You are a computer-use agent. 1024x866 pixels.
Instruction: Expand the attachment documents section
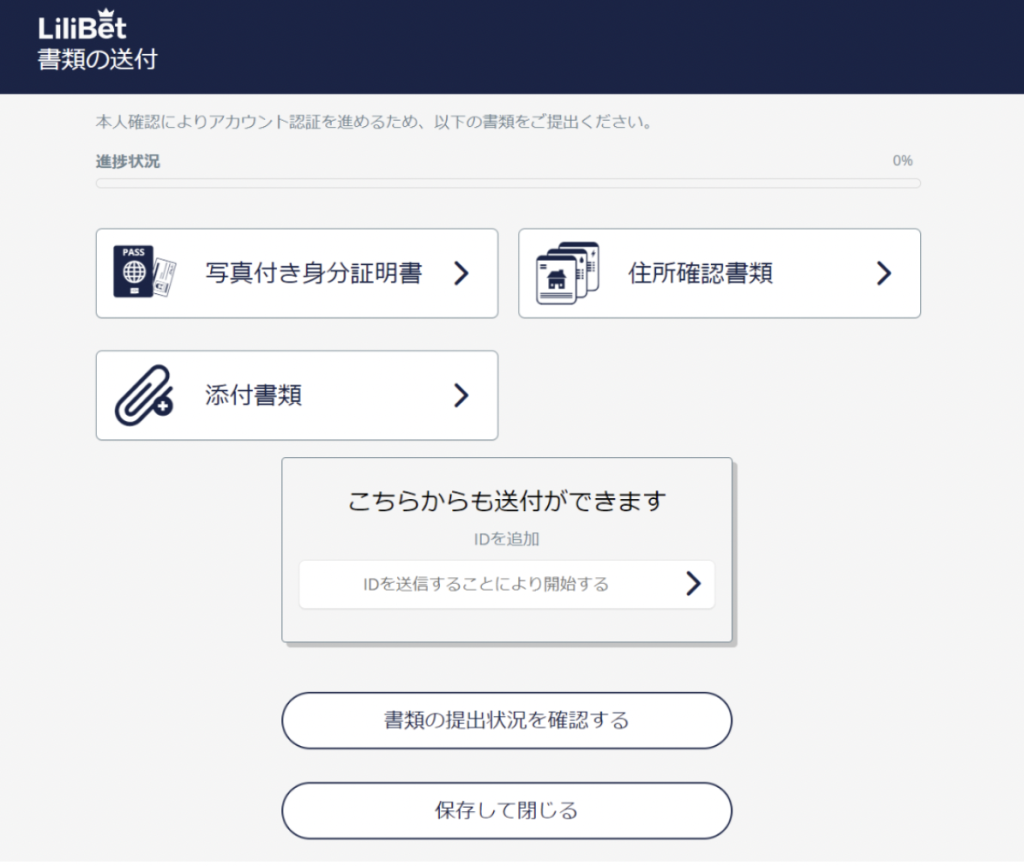coord(297,394)
